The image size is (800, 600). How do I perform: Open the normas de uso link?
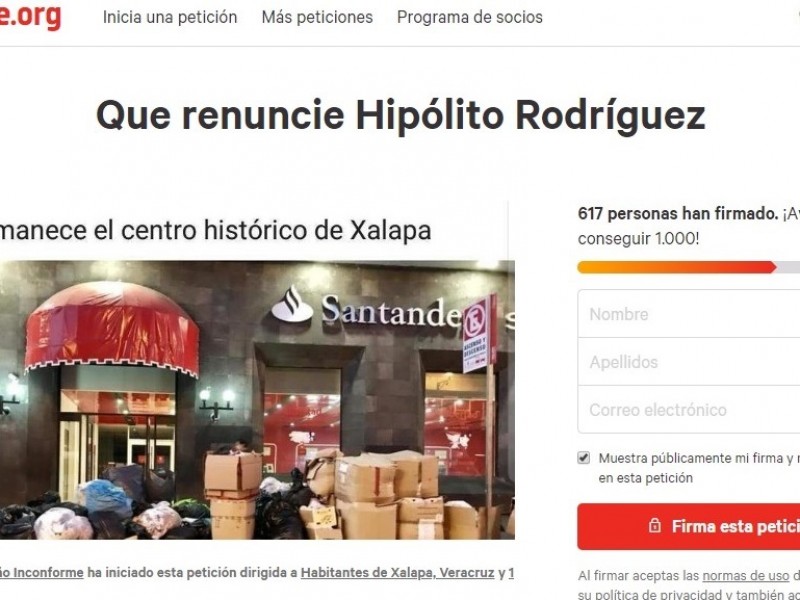coord(745,576)
